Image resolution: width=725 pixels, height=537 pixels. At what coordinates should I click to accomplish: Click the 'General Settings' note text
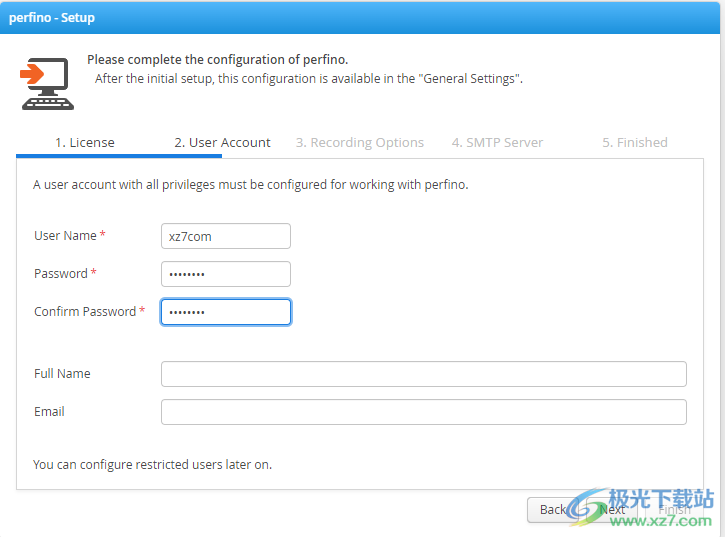pos(309,79)
